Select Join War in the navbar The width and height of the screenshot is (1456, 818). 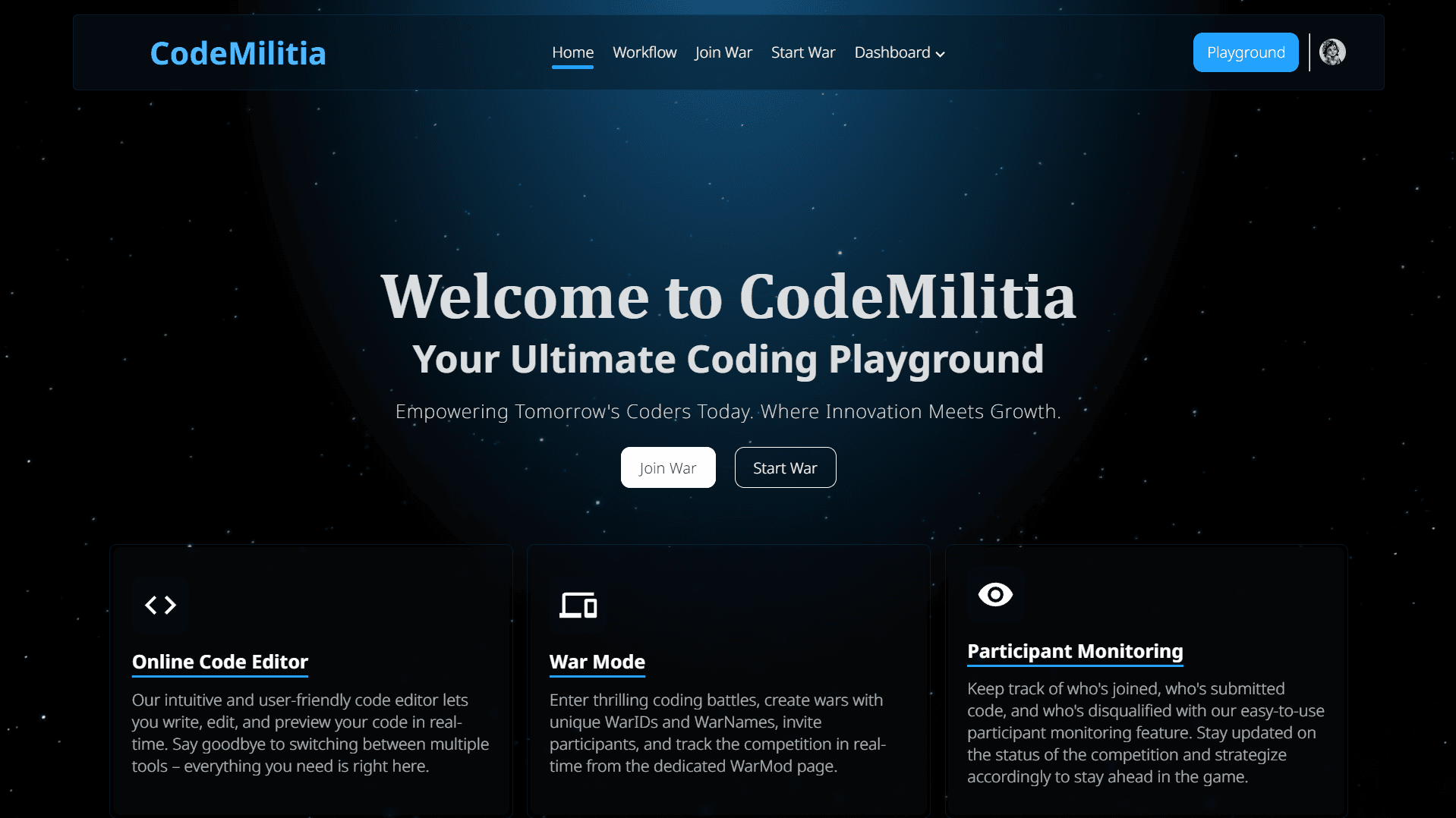(723, 52)
